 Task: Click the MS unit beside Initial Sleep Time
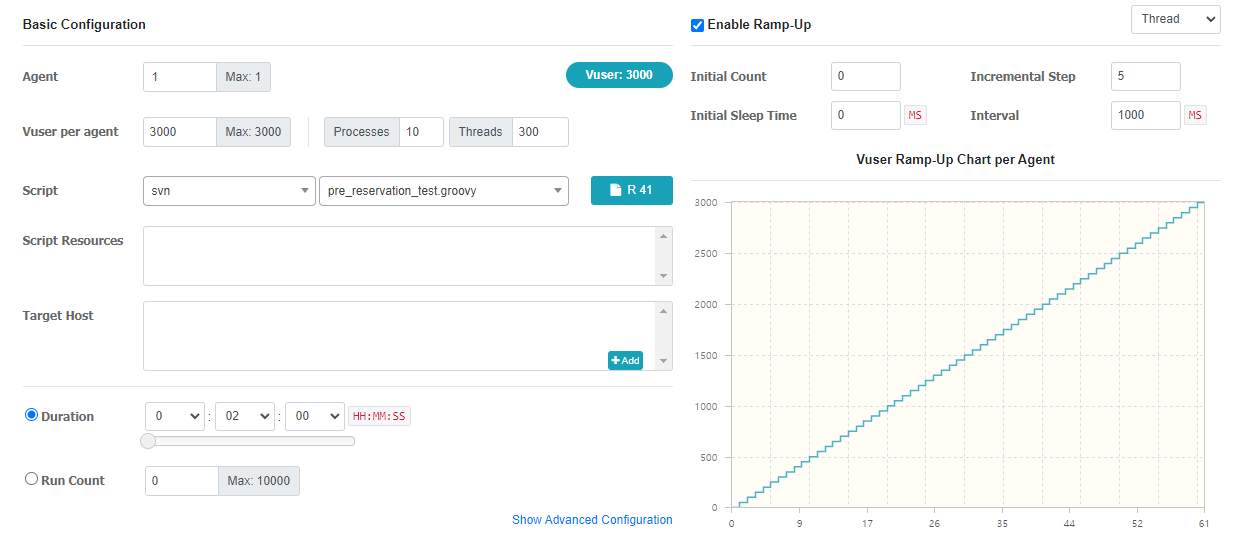(915, 116)
